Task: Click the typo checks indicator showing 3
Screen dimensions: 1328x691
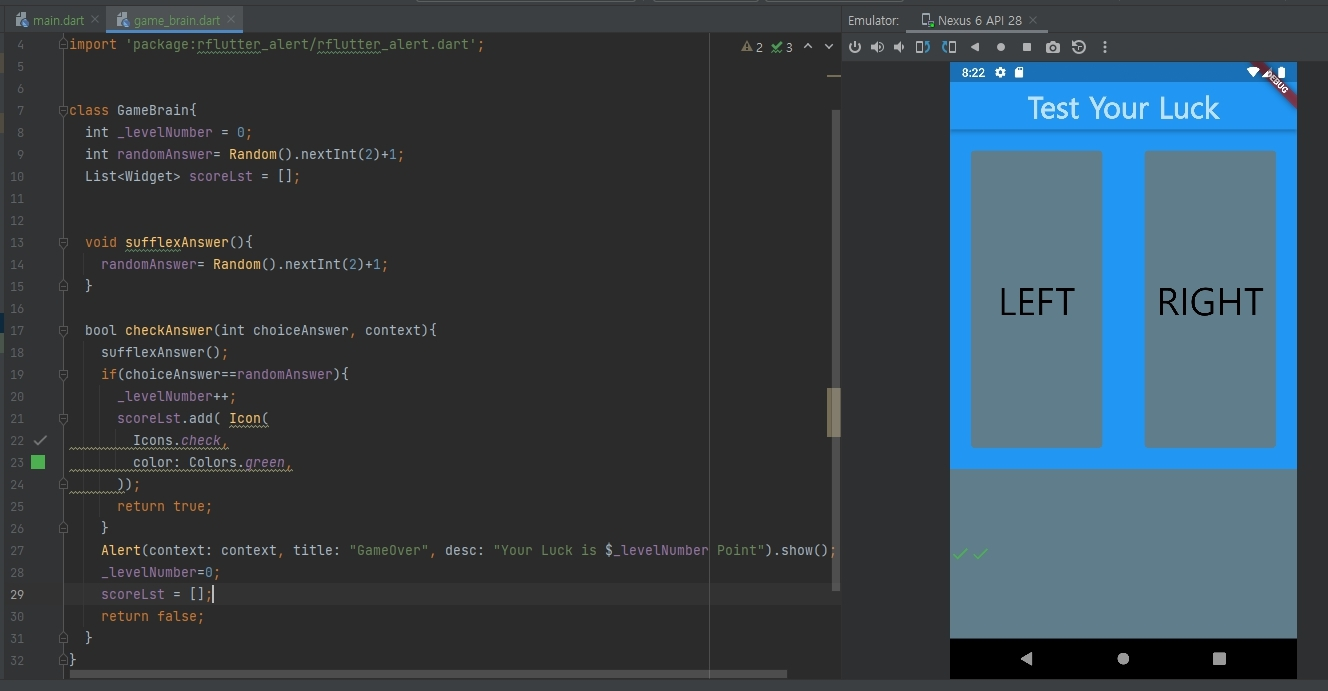Action: [x=782, y=47]
